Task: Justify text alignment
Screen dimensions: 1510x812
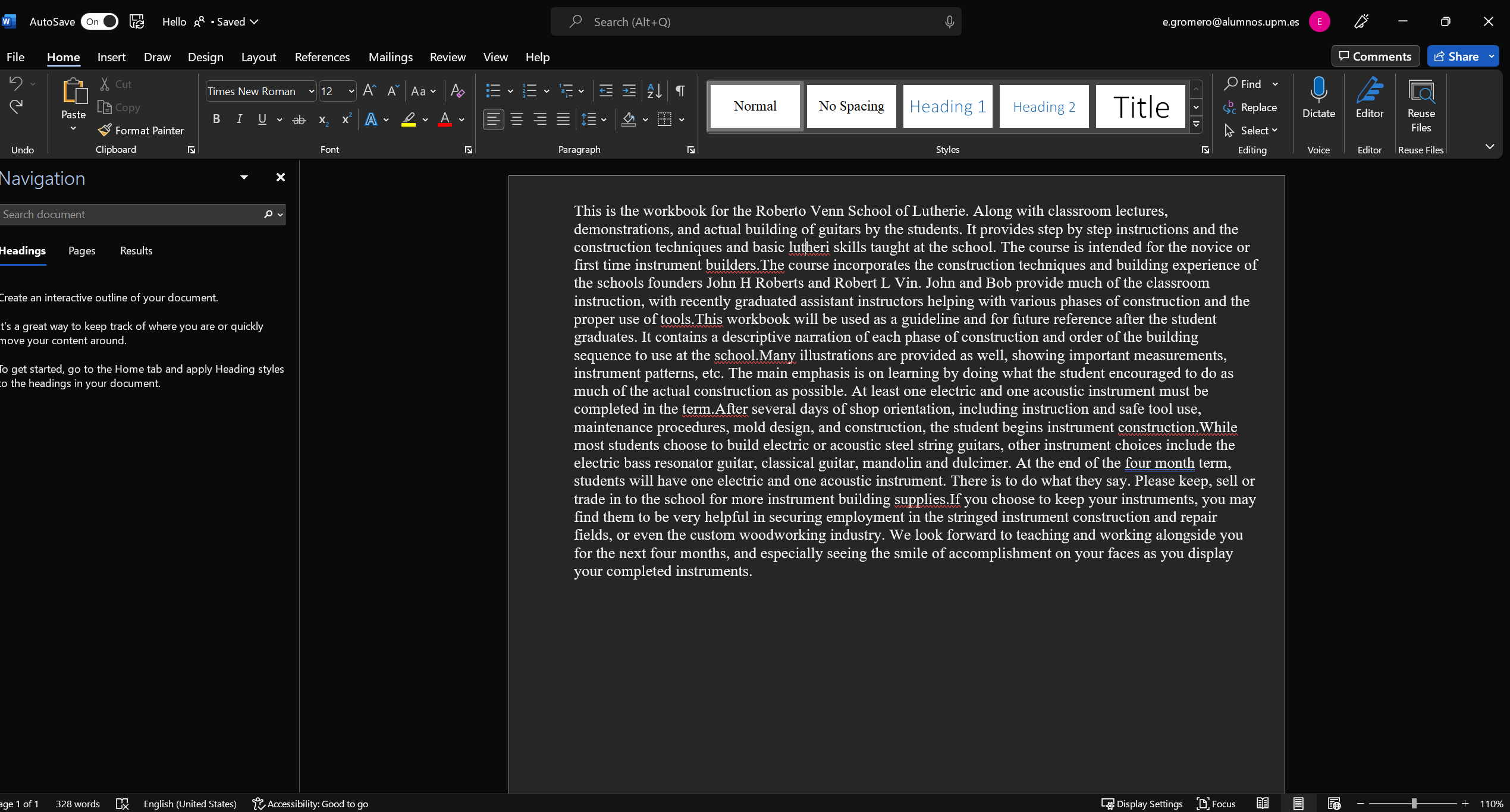Action: (563, 119)
